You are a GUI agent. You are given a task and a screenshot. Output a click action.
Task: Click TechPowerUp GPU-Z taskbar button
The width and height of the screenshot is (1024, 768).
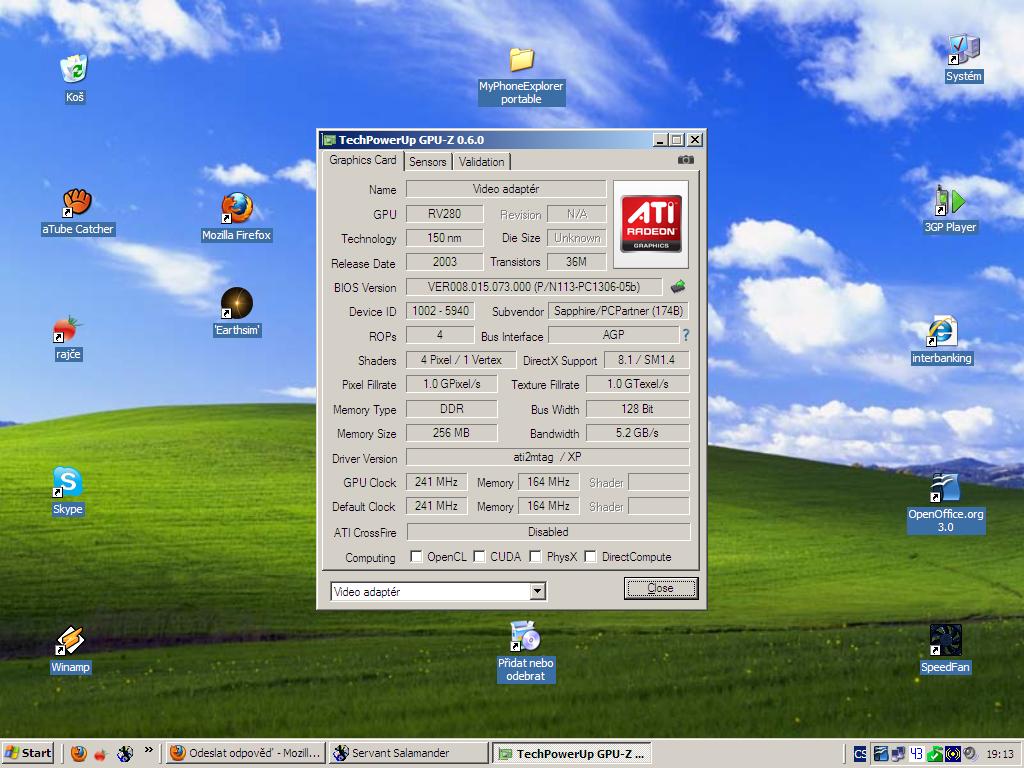click(571, 754)
